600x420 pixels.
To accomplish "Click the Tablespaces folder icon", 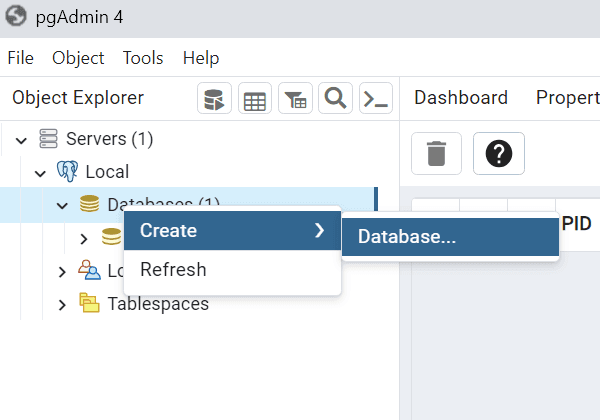I will click(89, 304).
